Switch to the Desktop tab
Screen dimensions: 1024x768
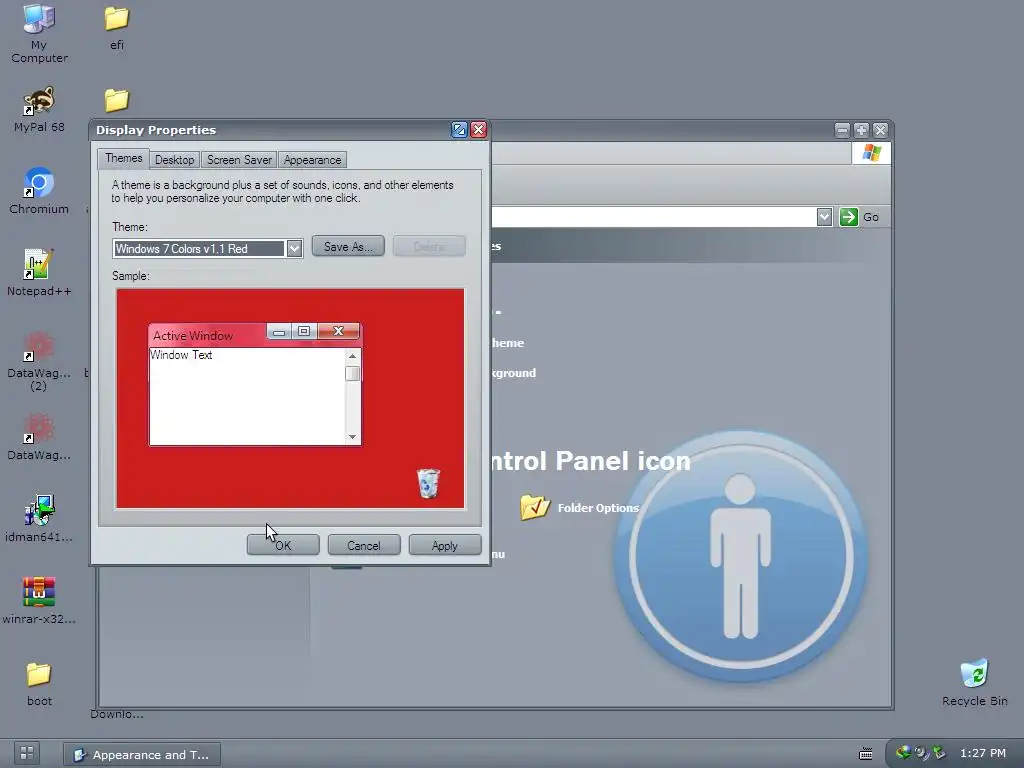(x=174, y=160)
